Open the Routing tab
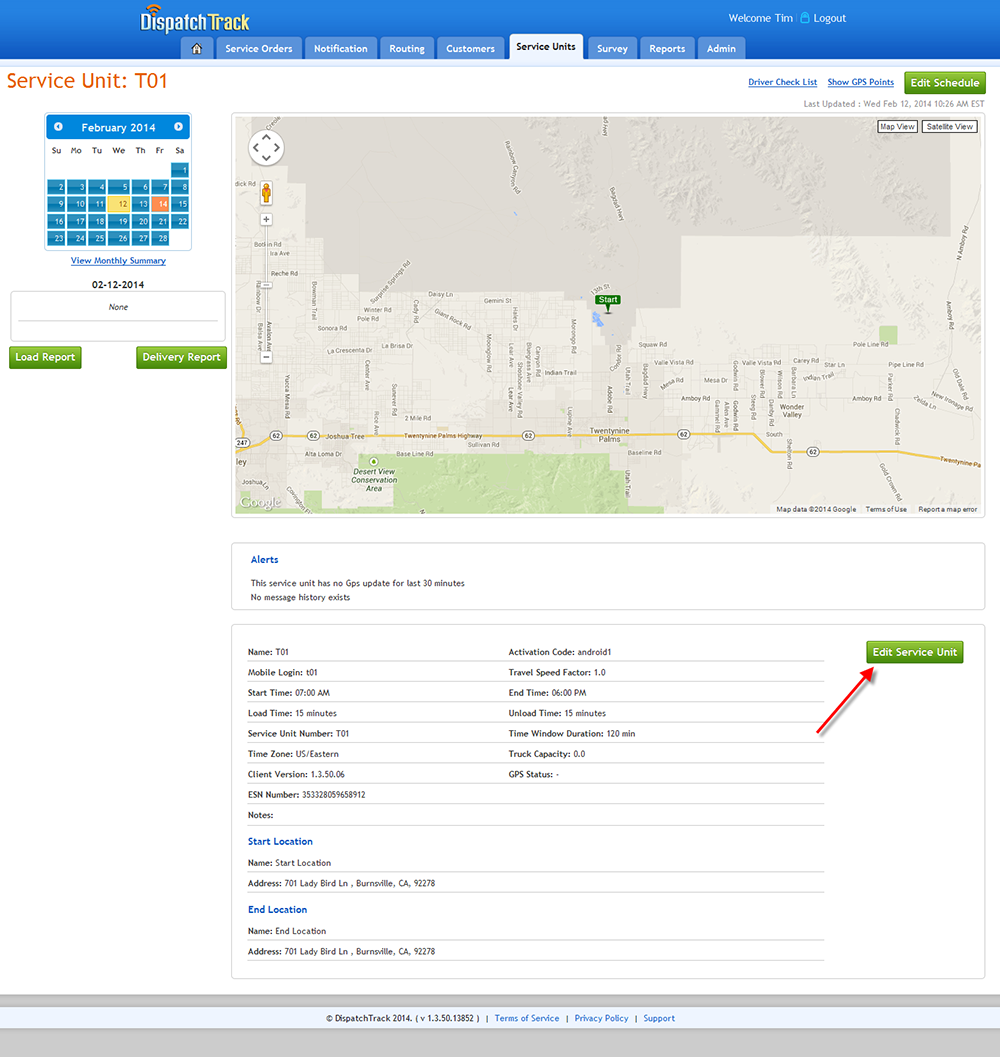Screen dimensions: 1000x1057 [407, 48]
